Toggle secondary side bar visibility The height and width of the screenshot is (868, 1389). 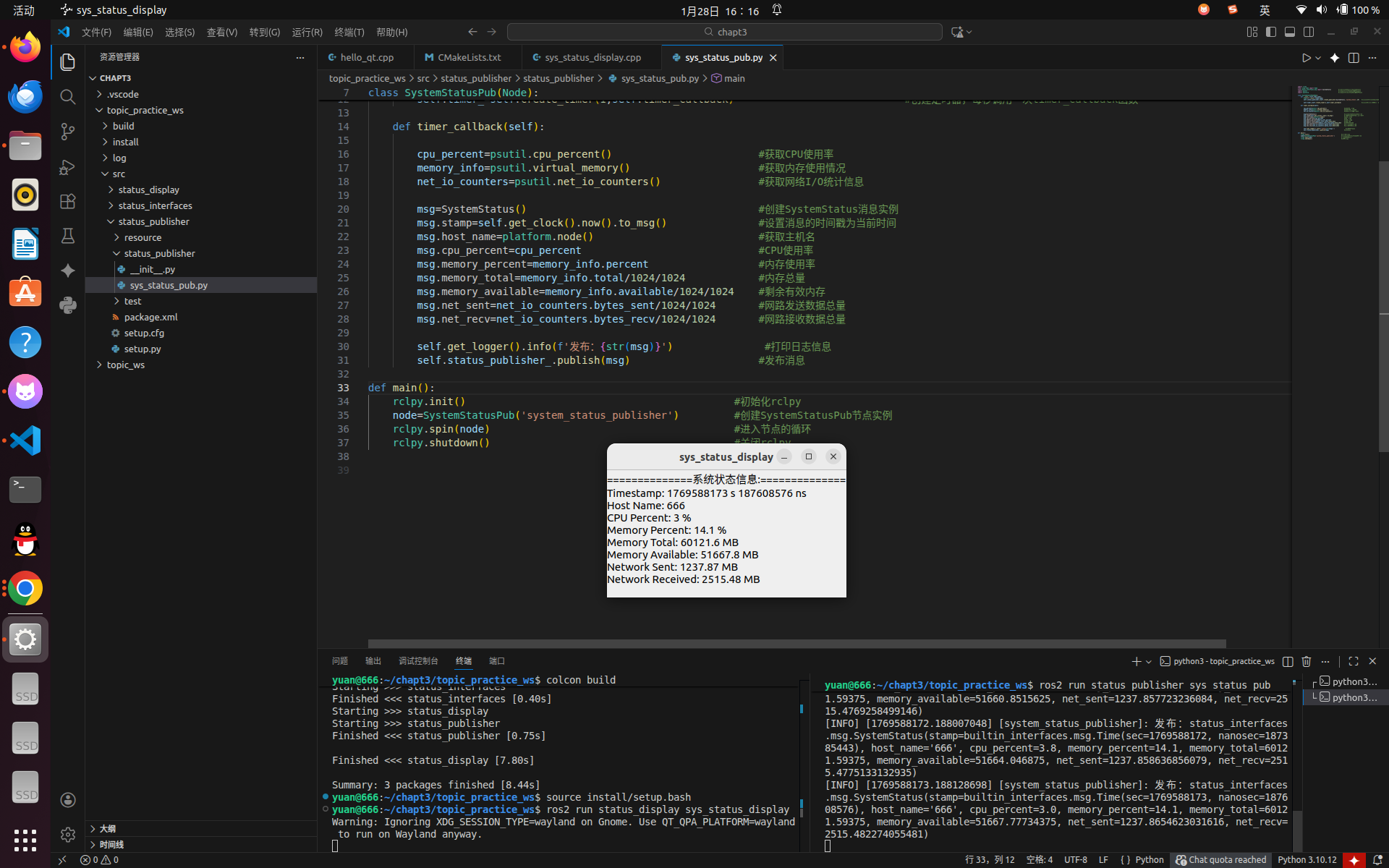[1309, 32]
